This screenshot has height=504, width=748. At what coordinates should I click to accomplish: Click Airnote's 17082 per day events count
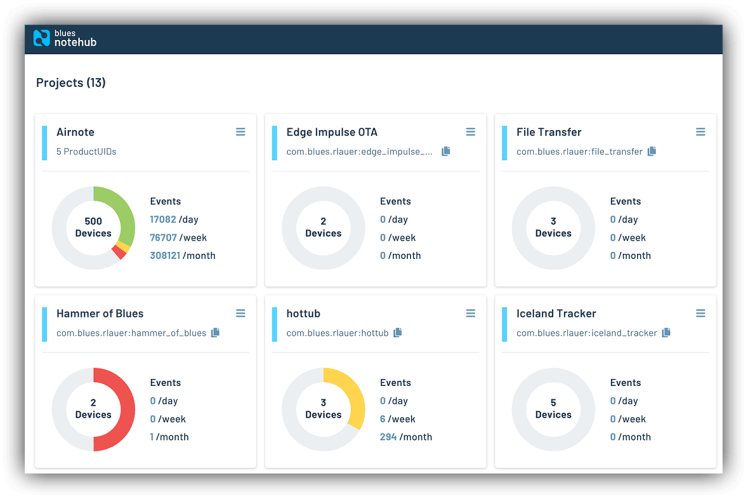point(163,219)
